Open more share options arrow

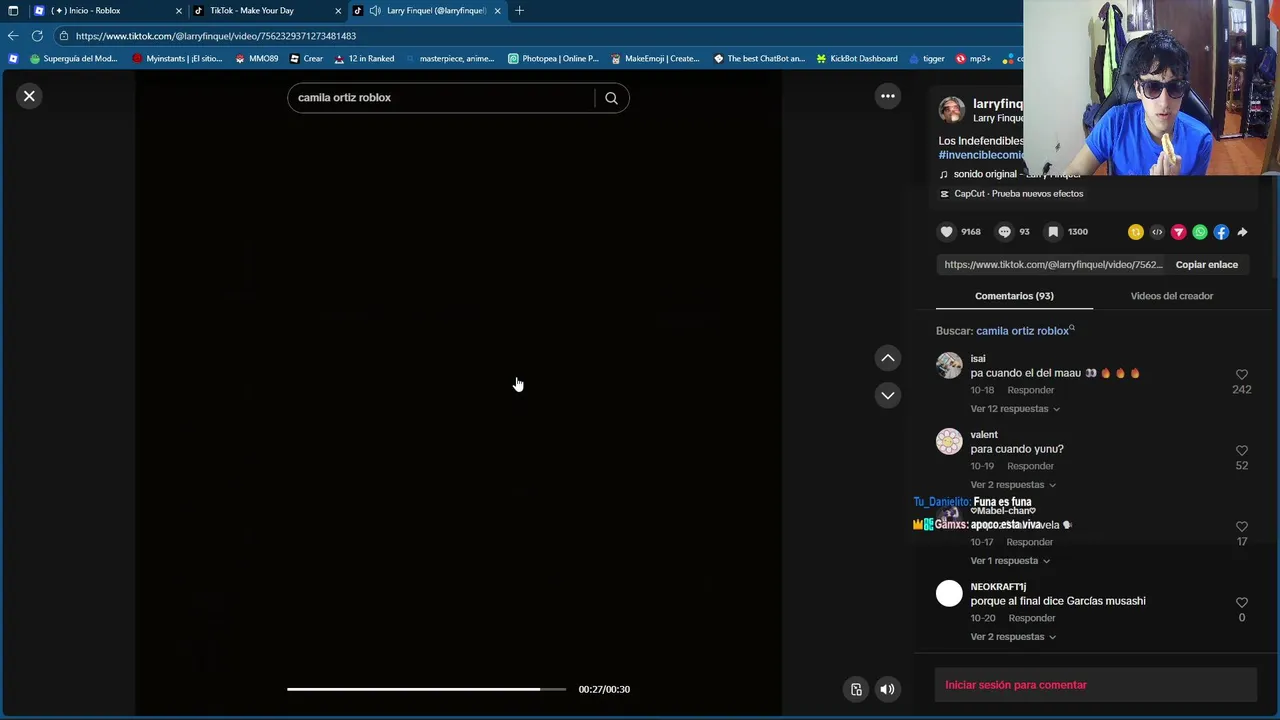click(x=1242, y=232)
